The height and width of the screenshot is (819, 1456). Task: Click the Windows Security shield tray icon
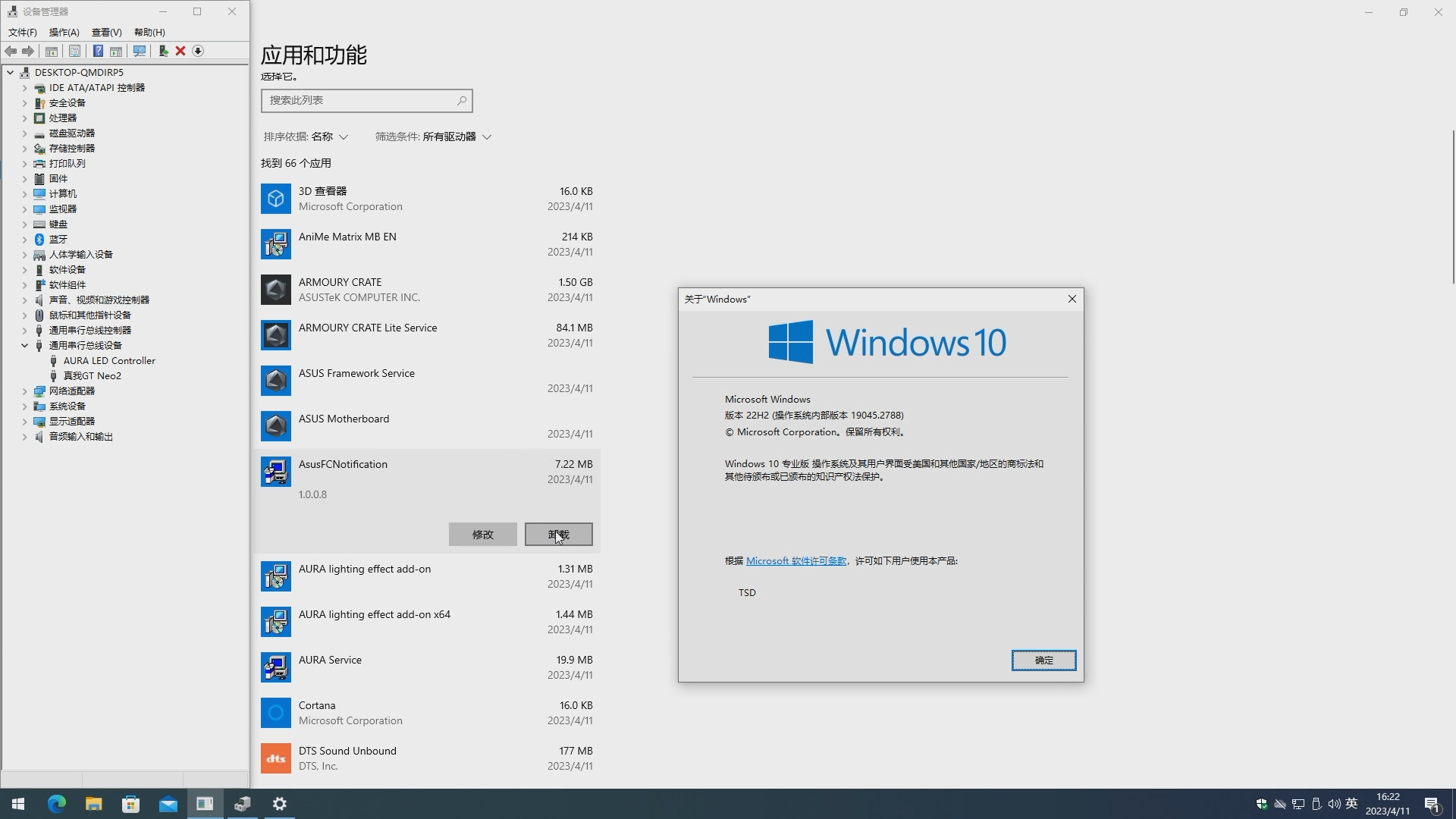(x=1262, y=804)
